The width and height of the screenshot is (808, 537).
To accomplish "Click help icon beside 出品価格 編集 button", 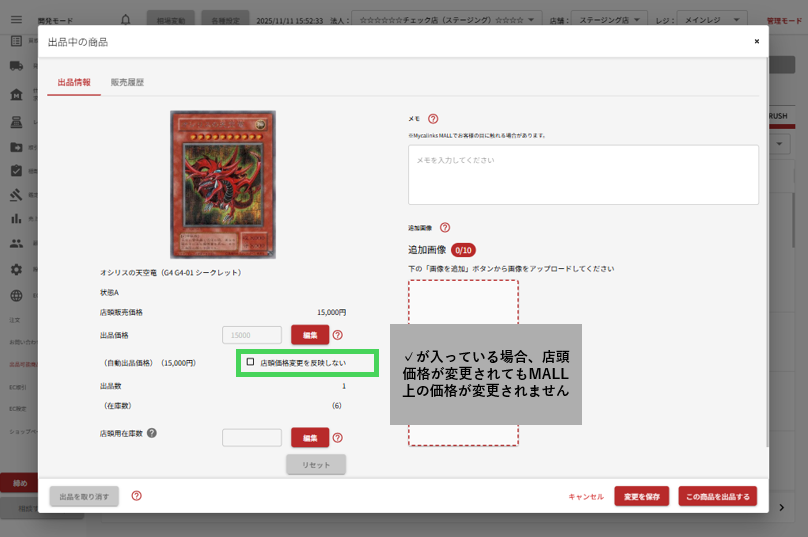I will (338, 335).
